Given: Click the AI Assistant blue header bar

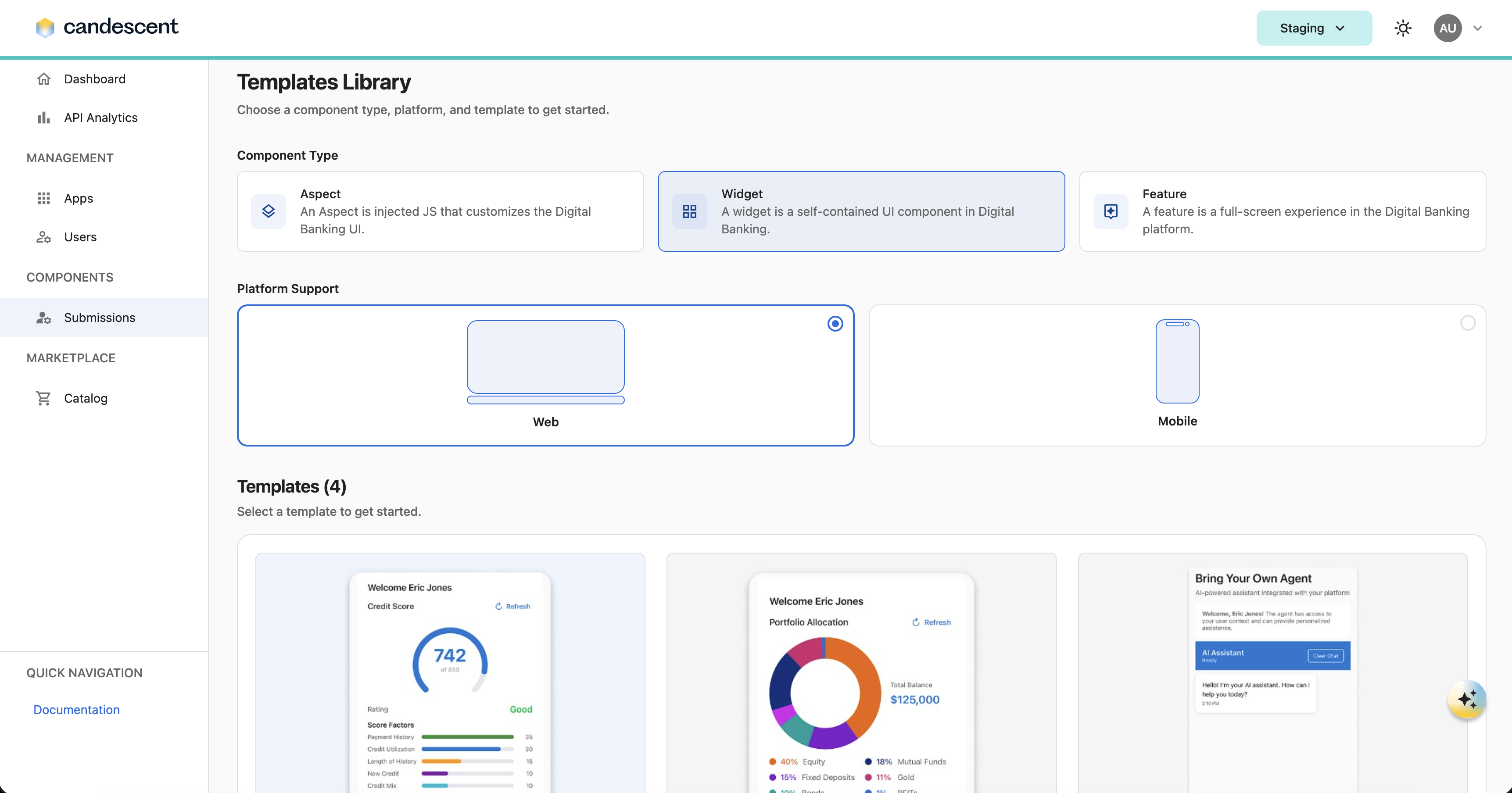Looking at the screenshot, I should (x=1272, y=656).
